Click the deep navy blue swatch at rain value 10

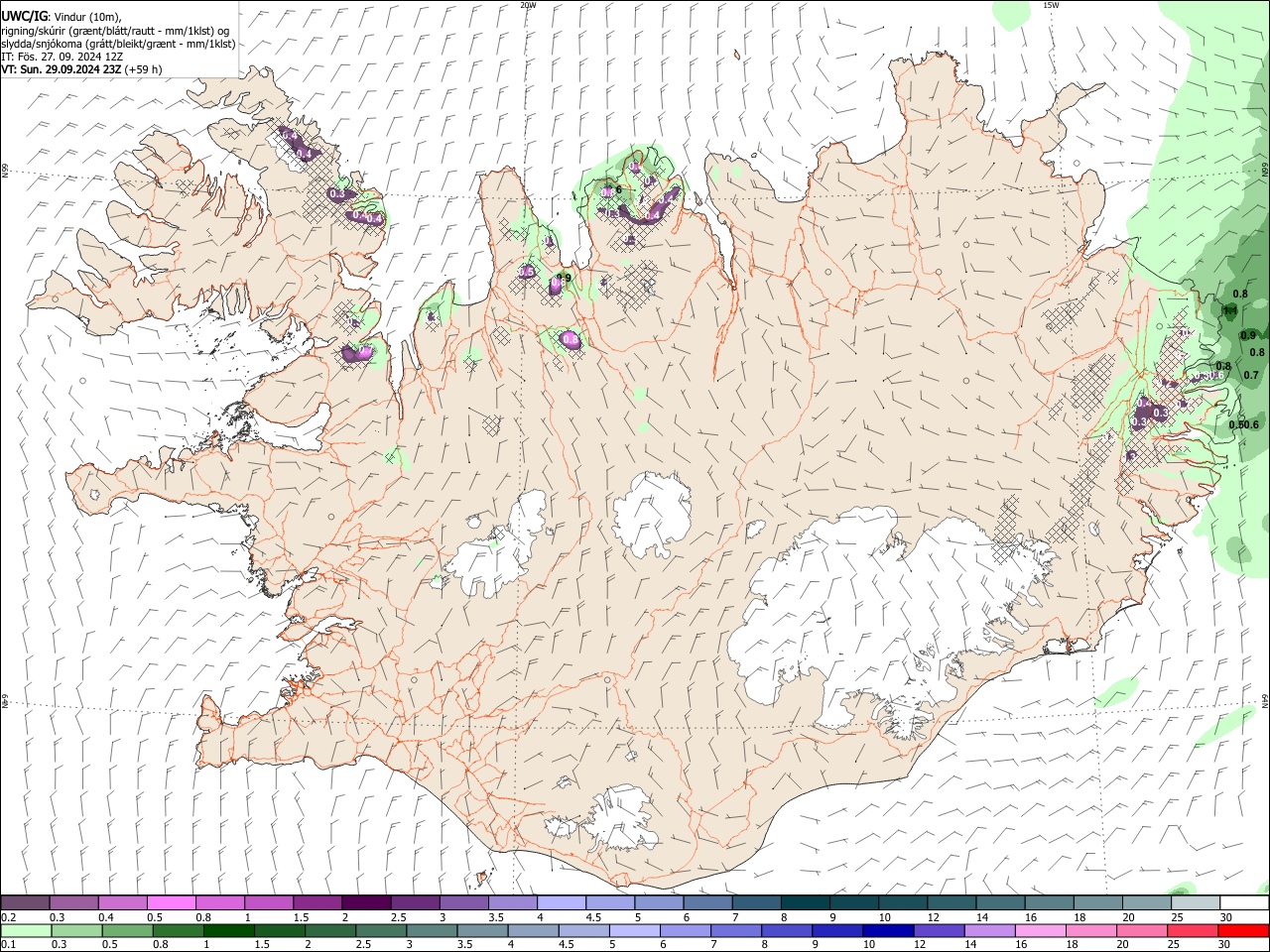point(887,930)
